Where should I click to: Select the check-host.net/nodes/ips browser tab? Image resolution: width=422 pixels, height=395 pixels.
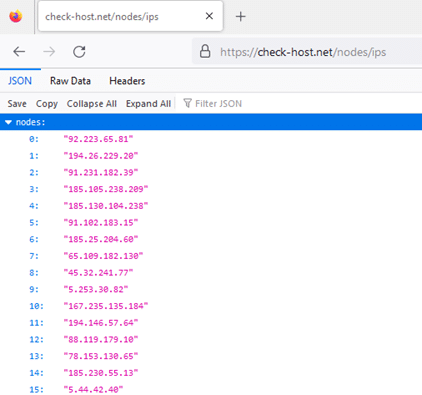130,16
